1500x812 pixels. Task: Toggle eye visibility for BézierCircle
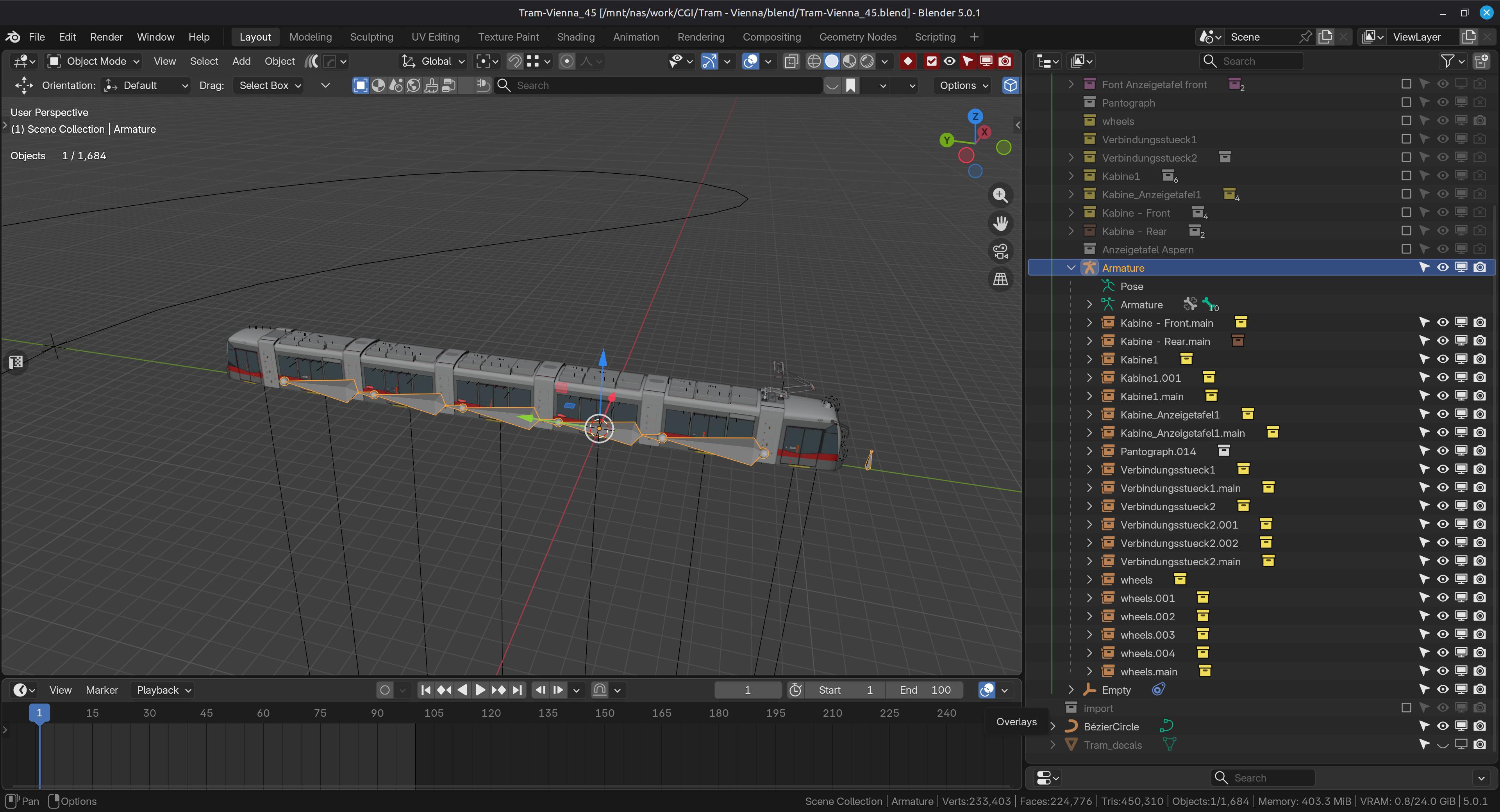(x=1442, y=726)
